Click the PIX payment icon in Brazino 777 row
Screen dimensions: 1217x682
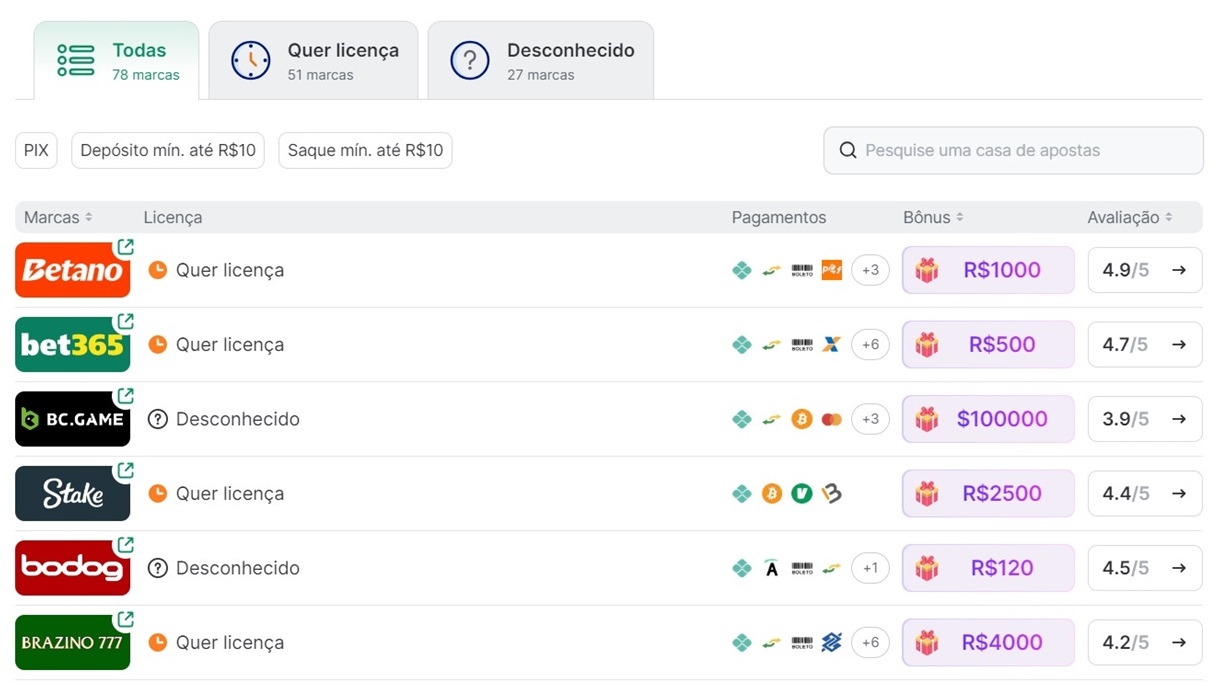(741, 643)
